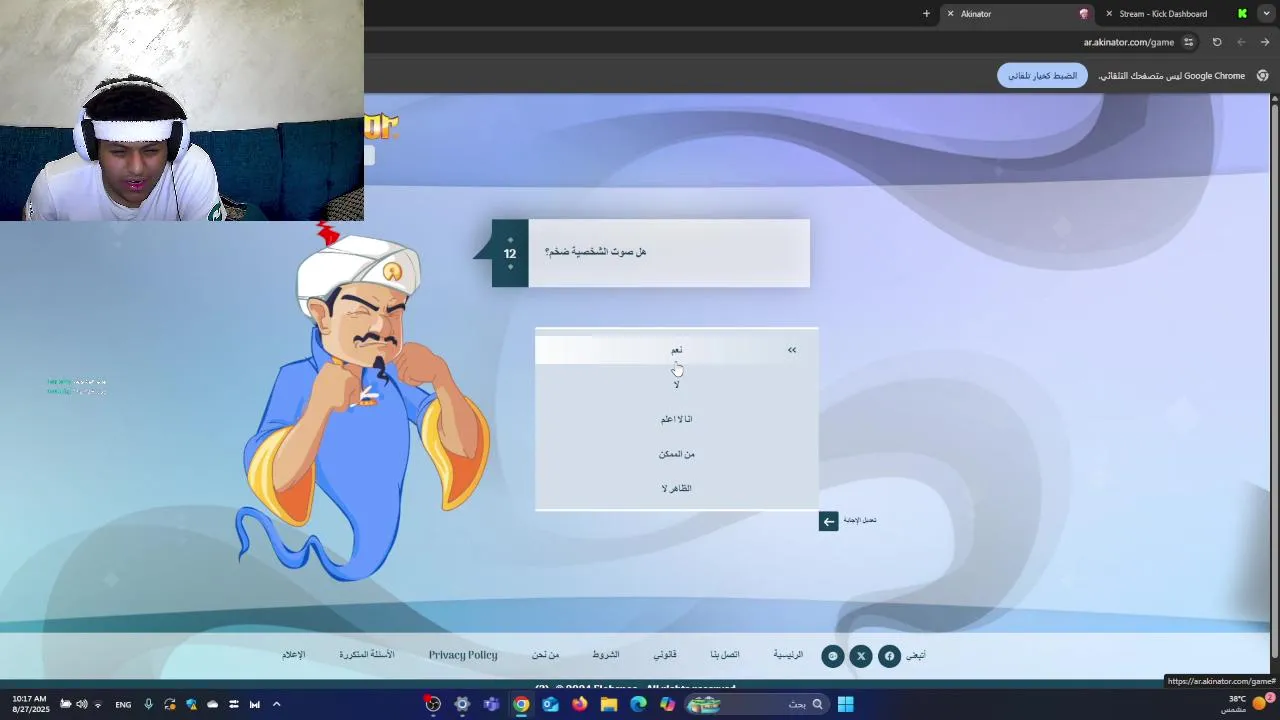Open the clock showing 10:17 AM
This screenshot has height=720, width=1280.
coord(30,704)
